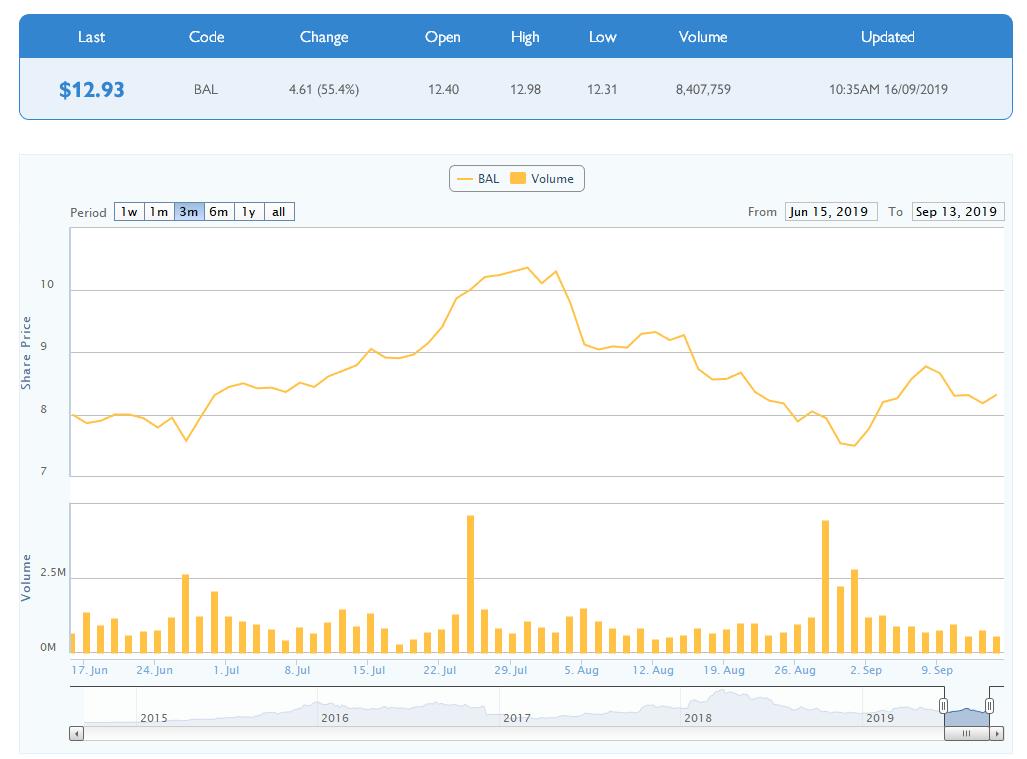Switch to the 6m period
This screenshot has height=759, width=1027.
click(x=219, y=212)
